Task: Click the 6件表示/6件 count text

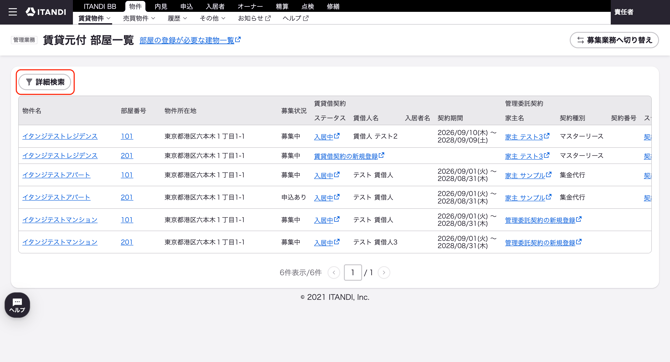Action: pos(300,272)
